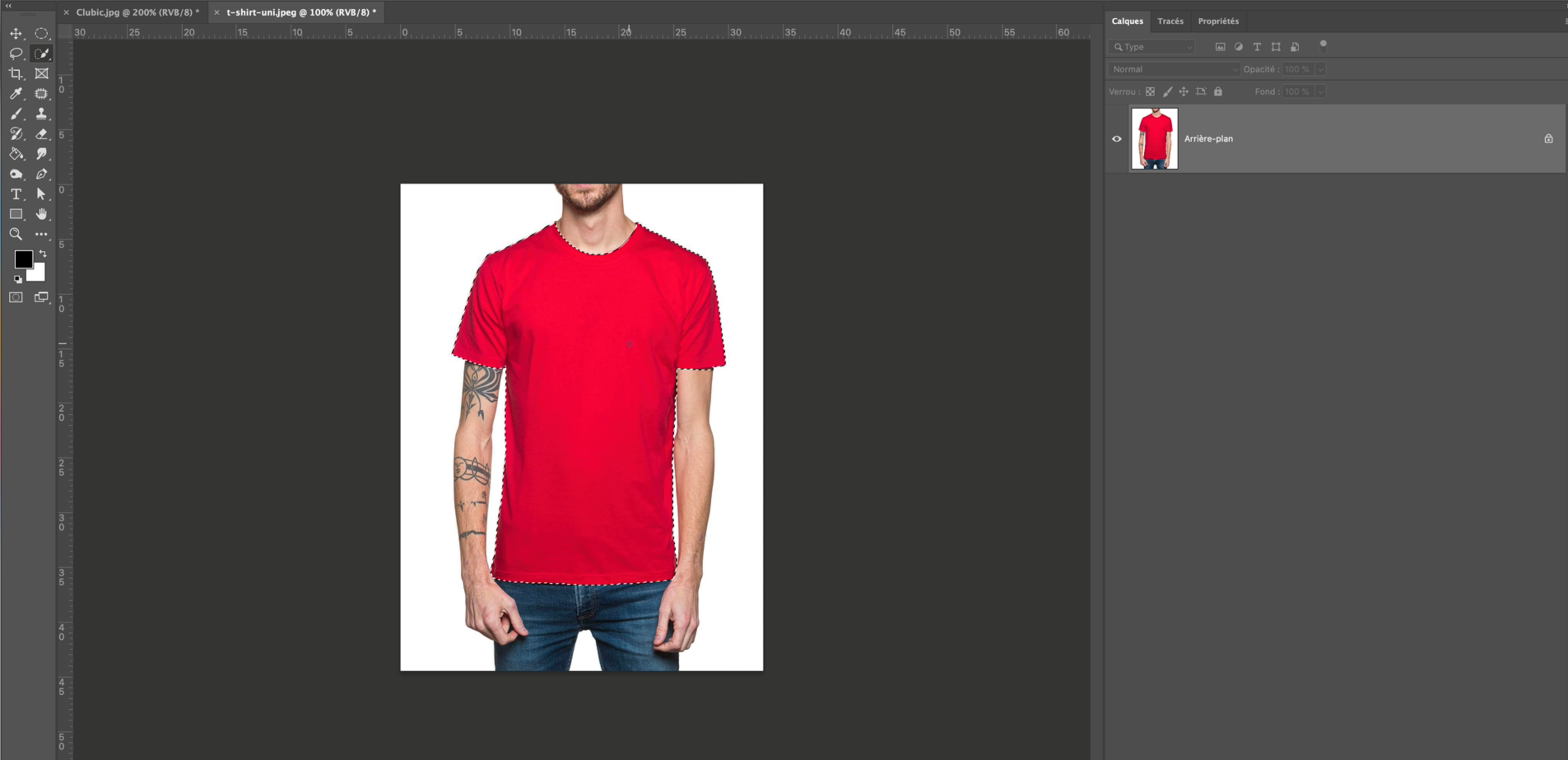Click the Arrière-plan layer thumbnail
The height and width of the screenshot is (760, 1568).
click(1154, 139)
